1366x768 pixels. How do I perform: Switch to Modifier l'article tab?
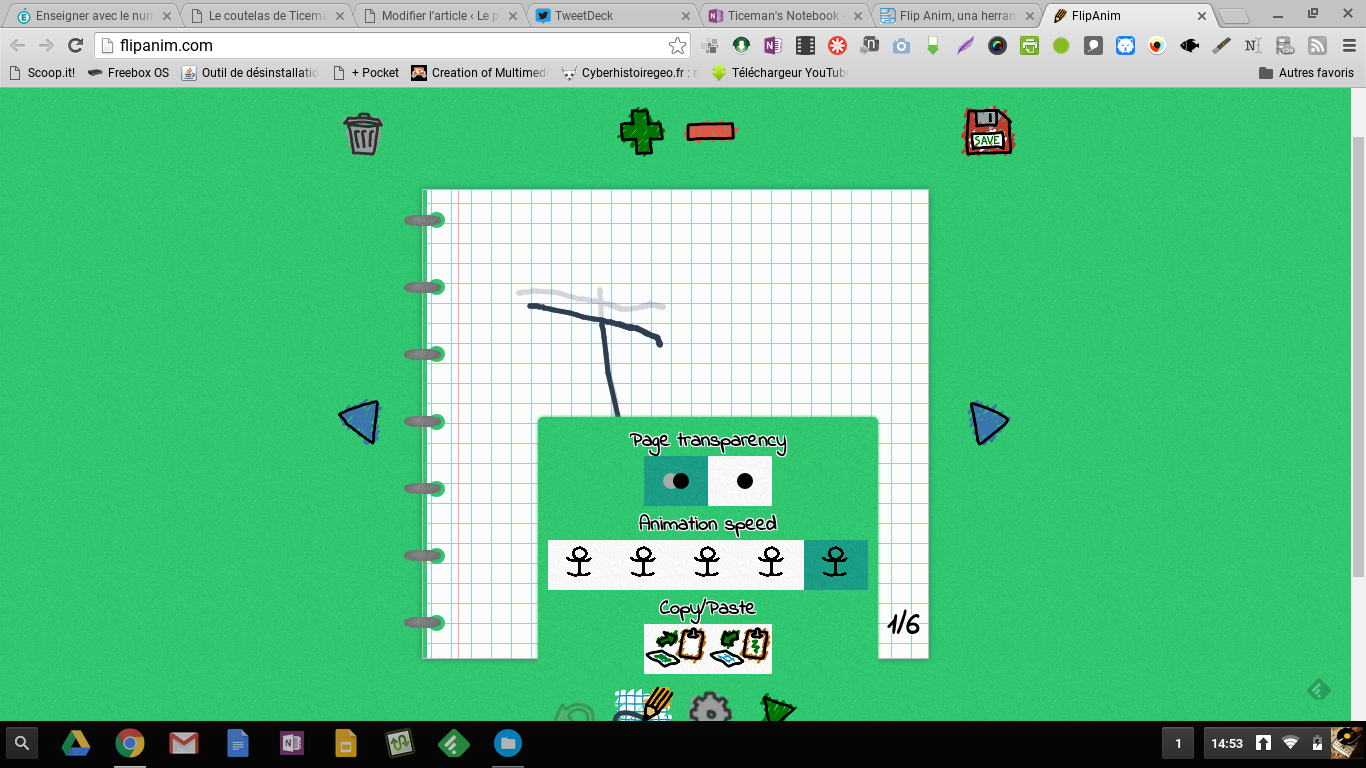click(439, 16)
